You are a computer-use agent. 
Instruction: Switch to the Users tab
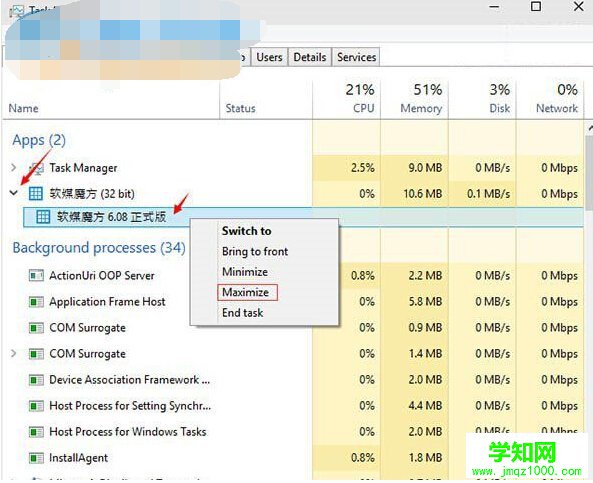pyautogui.click(x=269, y=57)
